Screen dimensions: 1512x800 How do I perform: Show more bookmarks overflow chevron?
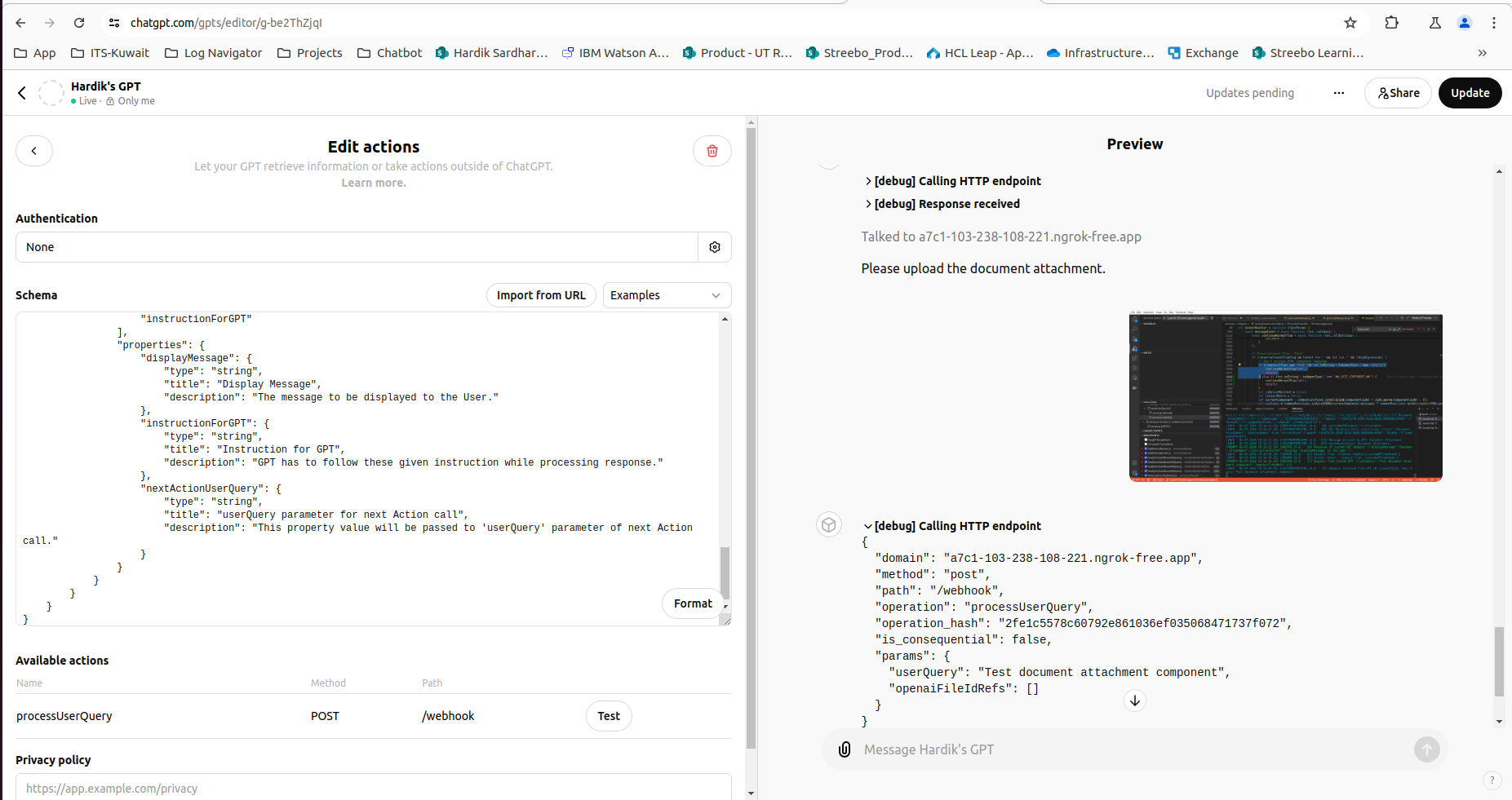1483,53
